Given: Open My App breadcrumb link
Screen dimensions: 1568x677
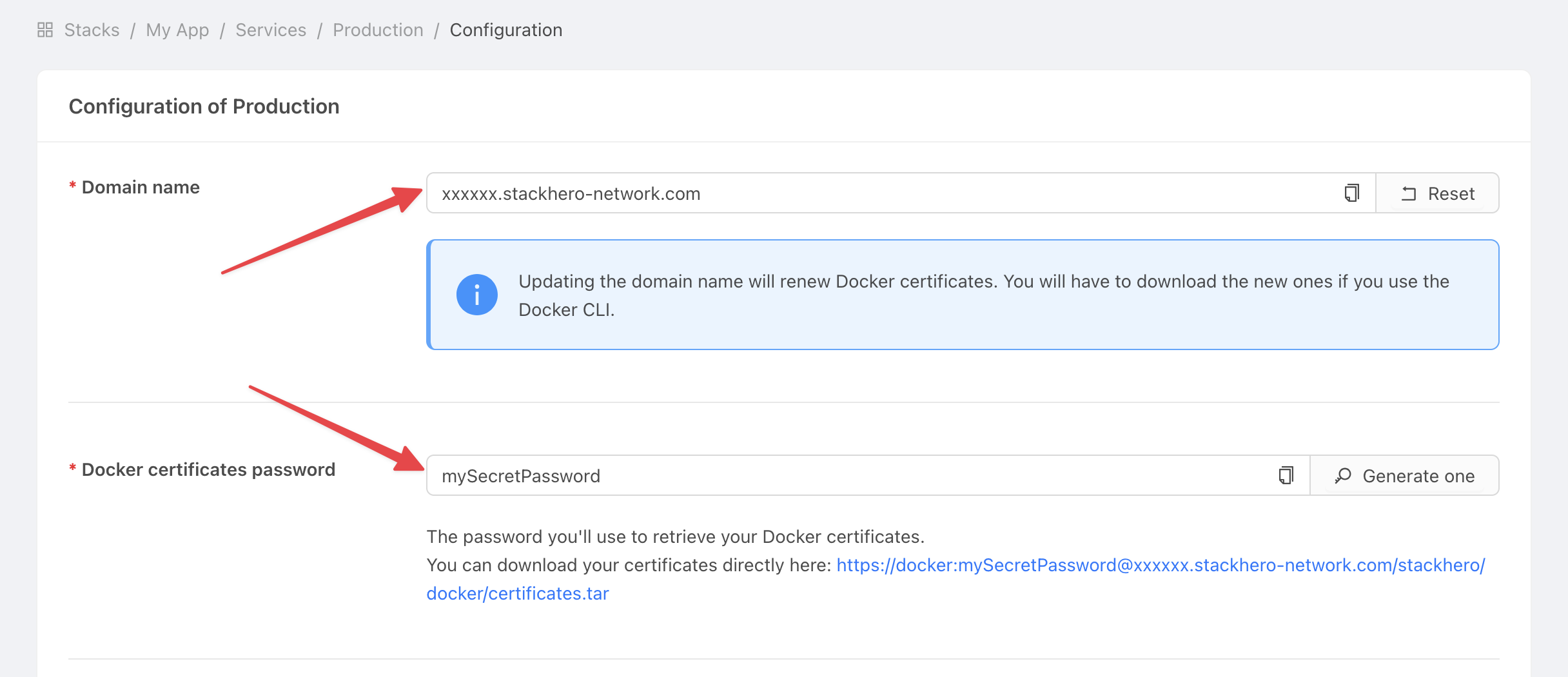Looking at the screenshot, I should (177, 30).
